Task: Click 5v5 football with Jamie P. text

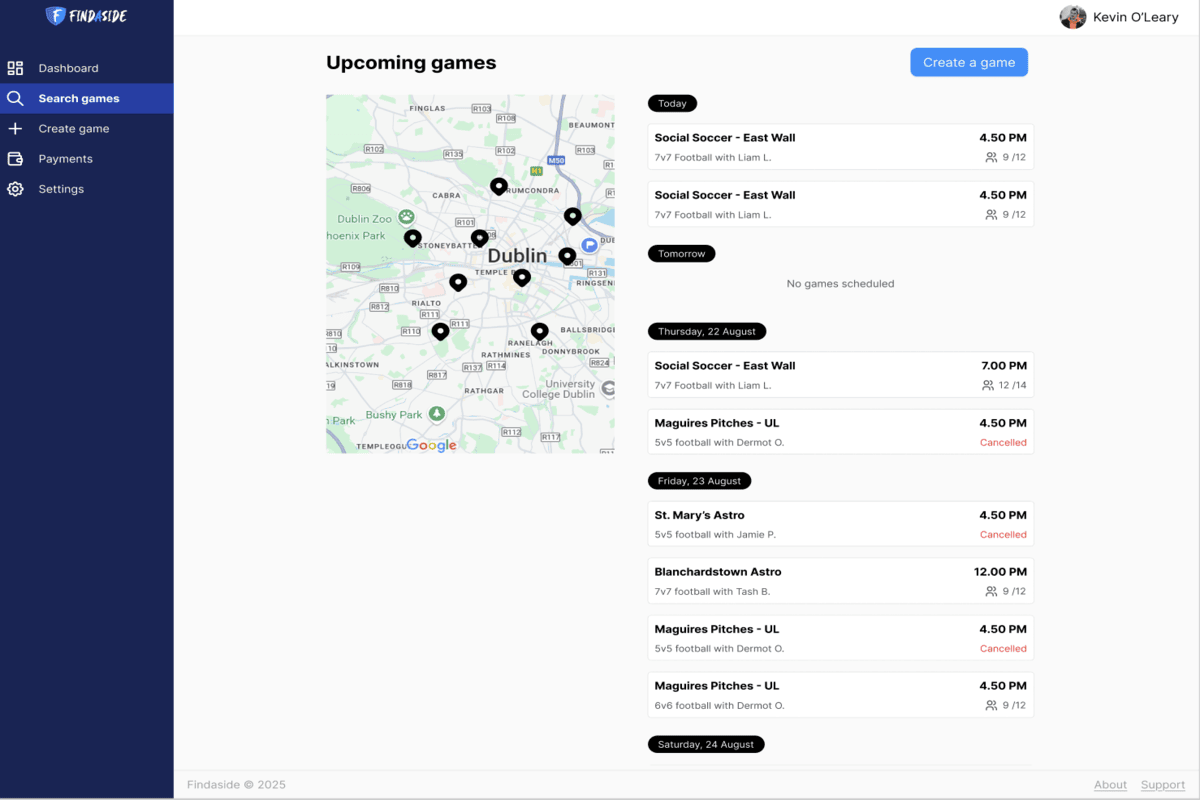Action: point(715,535)
